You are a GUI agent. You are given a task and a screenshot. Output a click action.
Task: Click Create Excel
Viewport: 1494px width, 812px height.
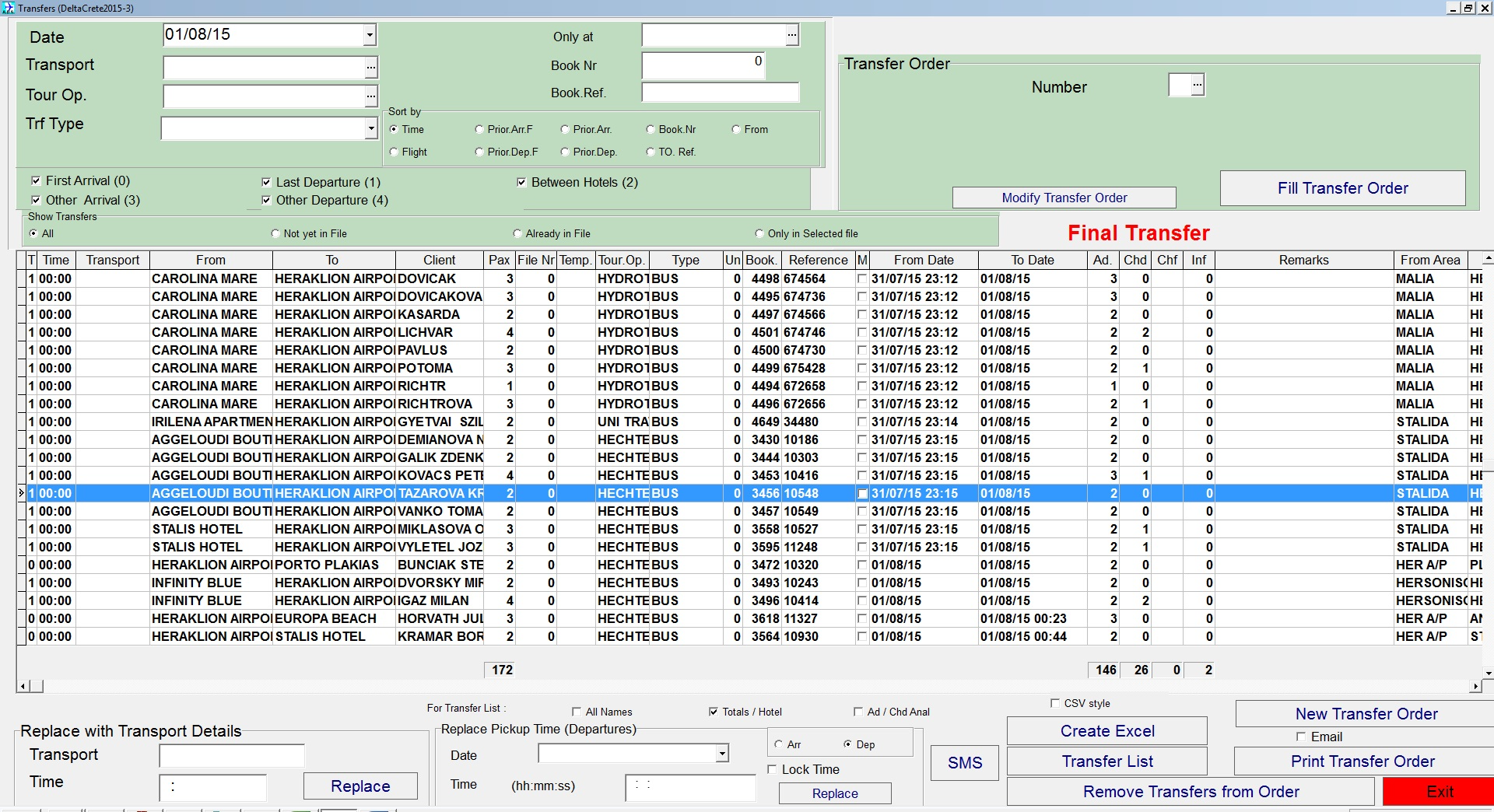click(1106, 730)
